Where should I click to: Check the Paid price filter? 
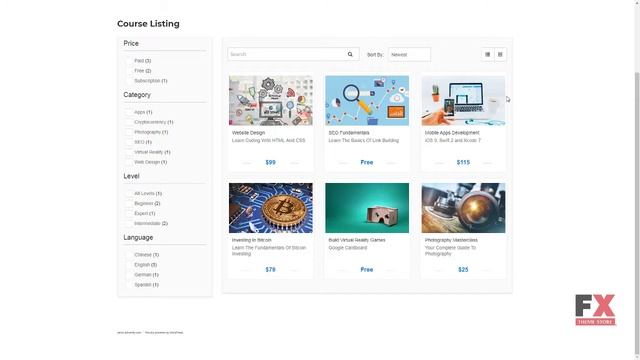(129, 61)
